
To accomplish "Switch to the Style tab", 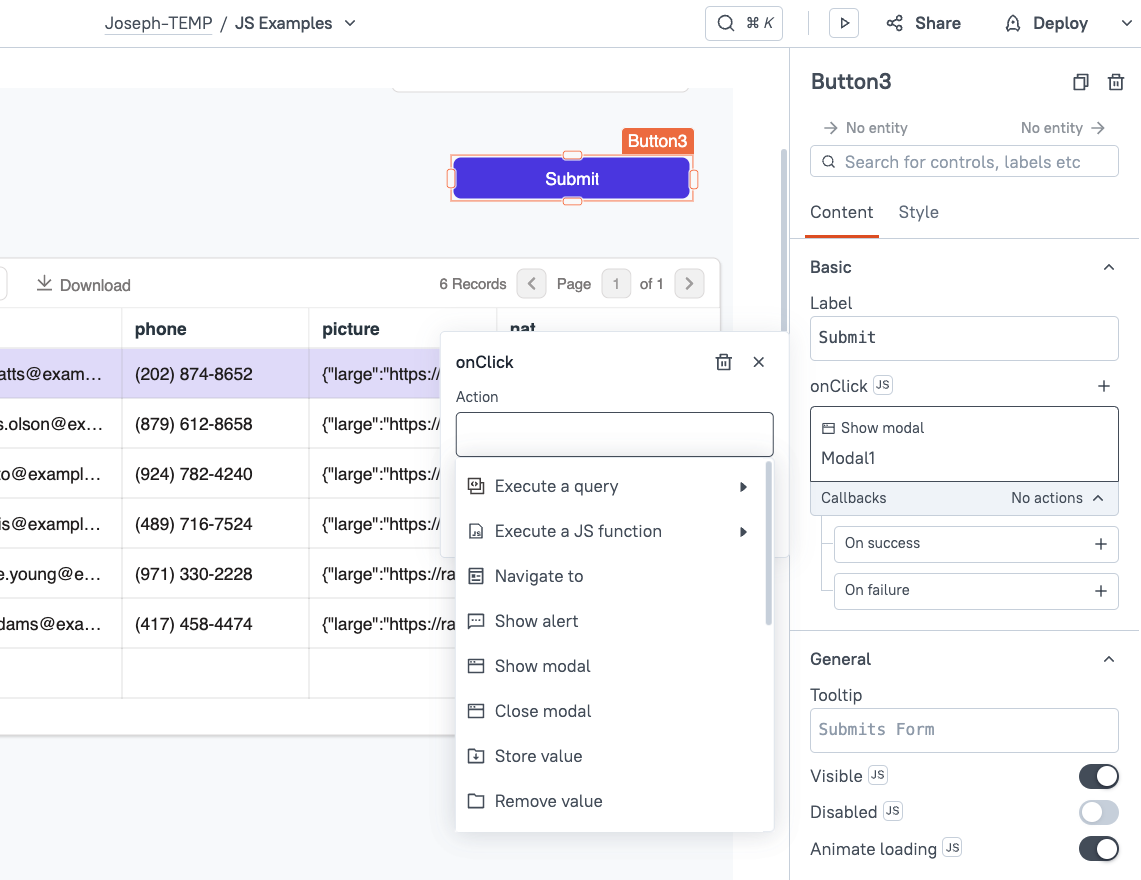I will point(918,212).
